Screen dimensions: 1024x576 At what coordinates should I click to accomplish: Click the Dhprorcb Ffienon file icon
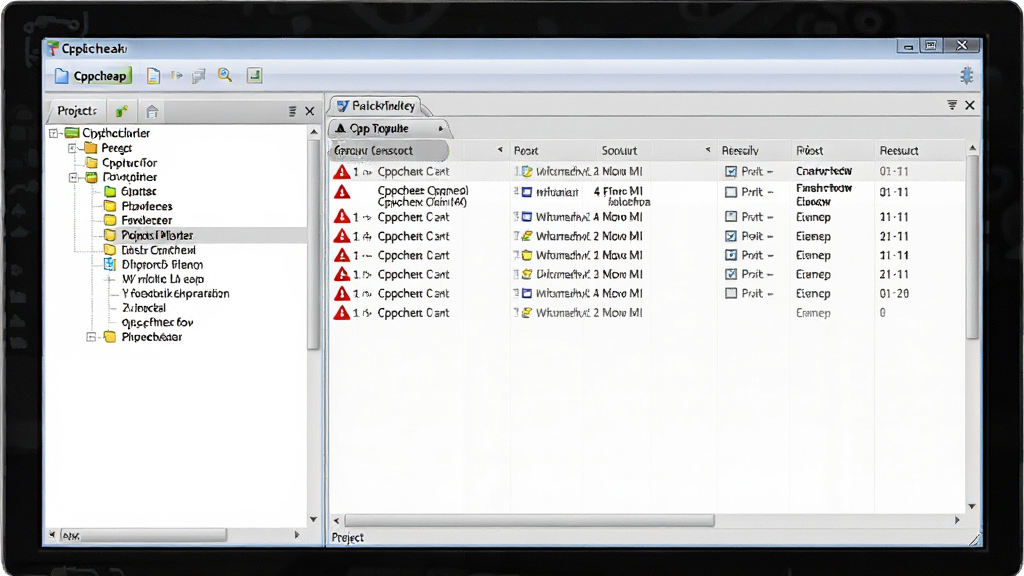point(110,264)
